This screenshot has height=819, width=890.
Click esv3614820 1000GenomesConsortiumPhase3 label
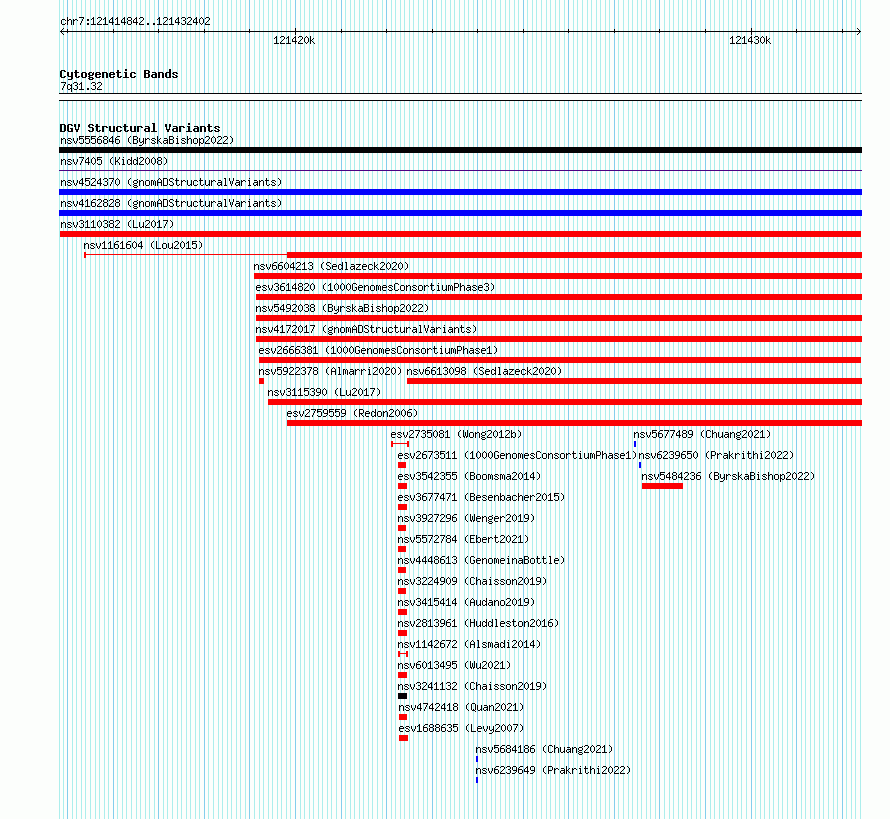click(375, 287)
